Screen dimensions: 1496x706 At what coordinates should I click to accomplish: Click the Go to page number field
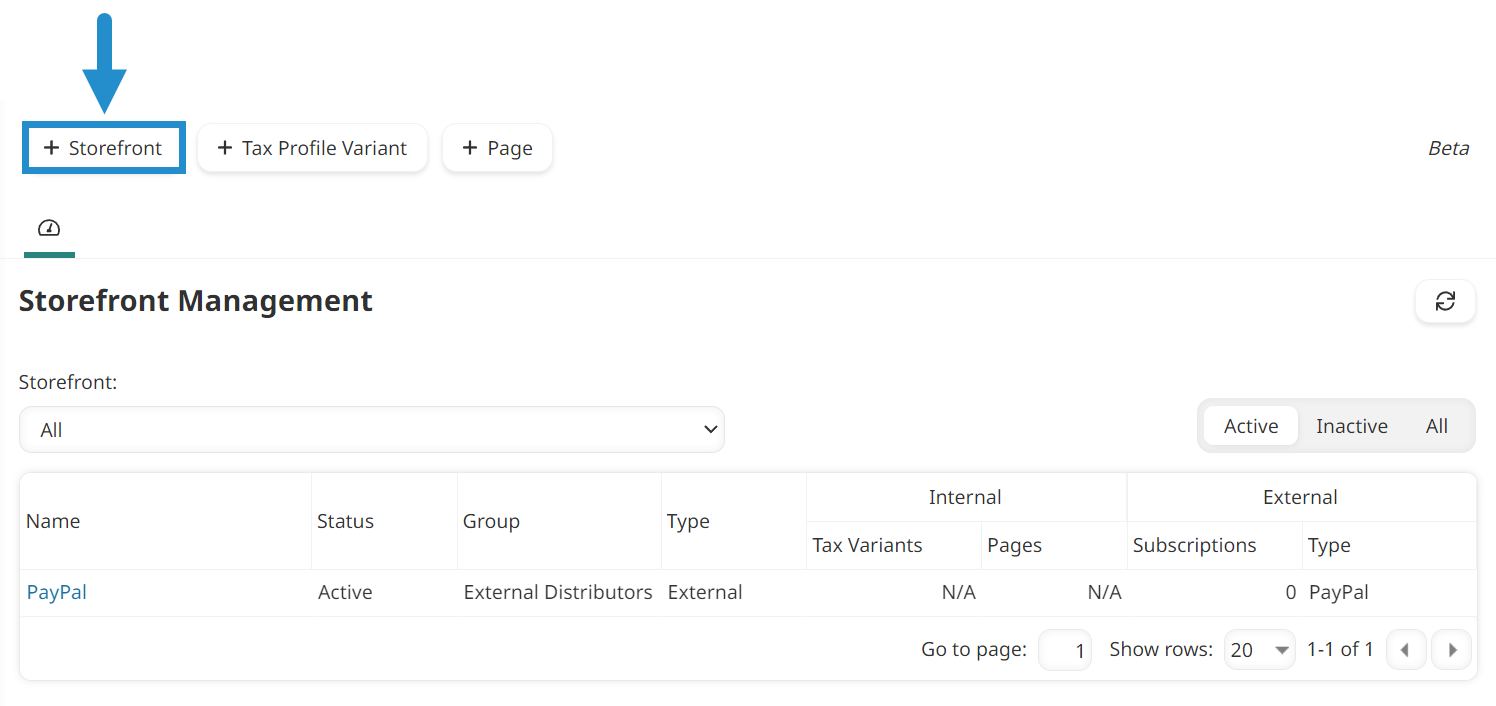pos(1065,649)
